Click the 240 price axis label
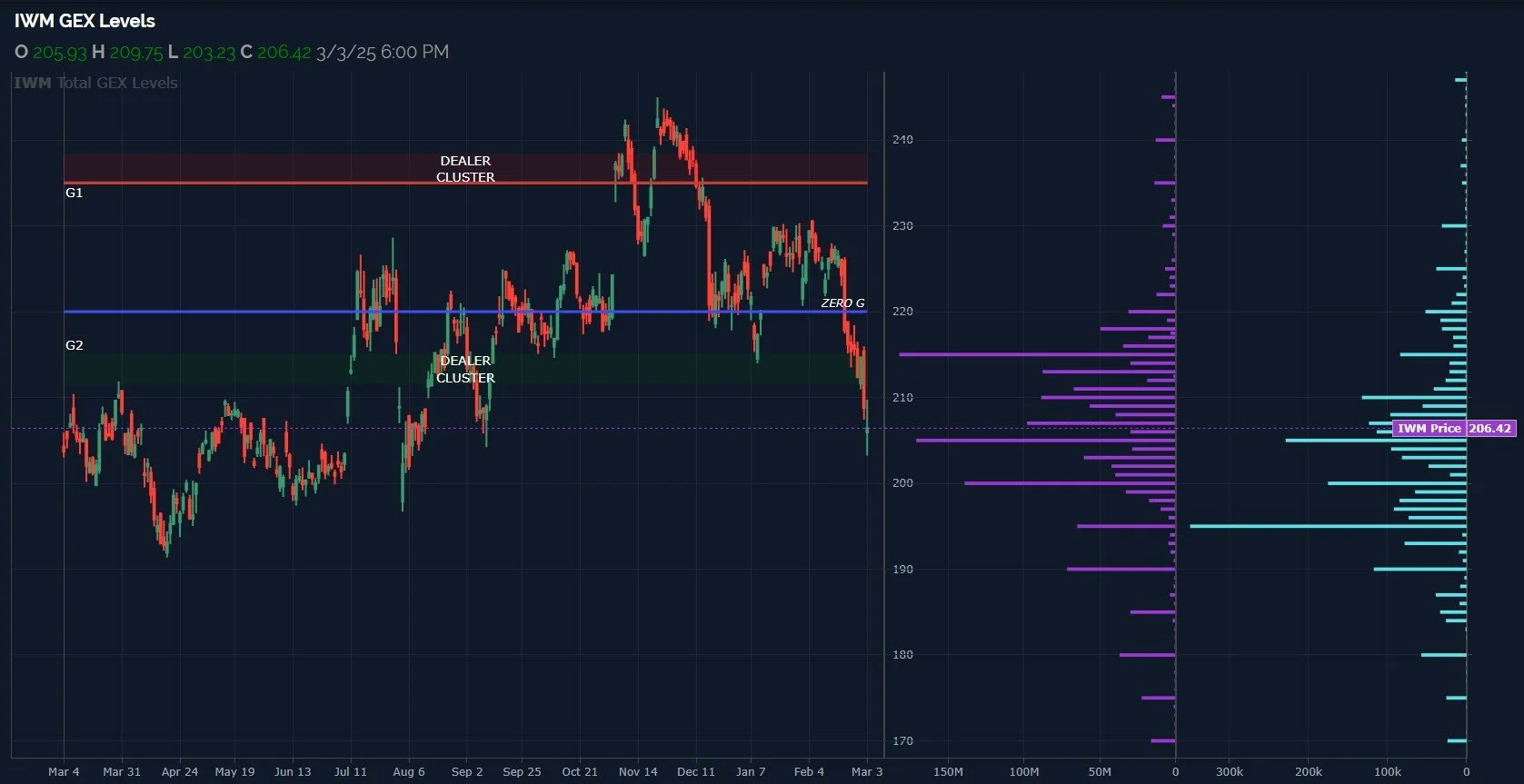Screen dimensions: 1524x784 coord(902,140)
